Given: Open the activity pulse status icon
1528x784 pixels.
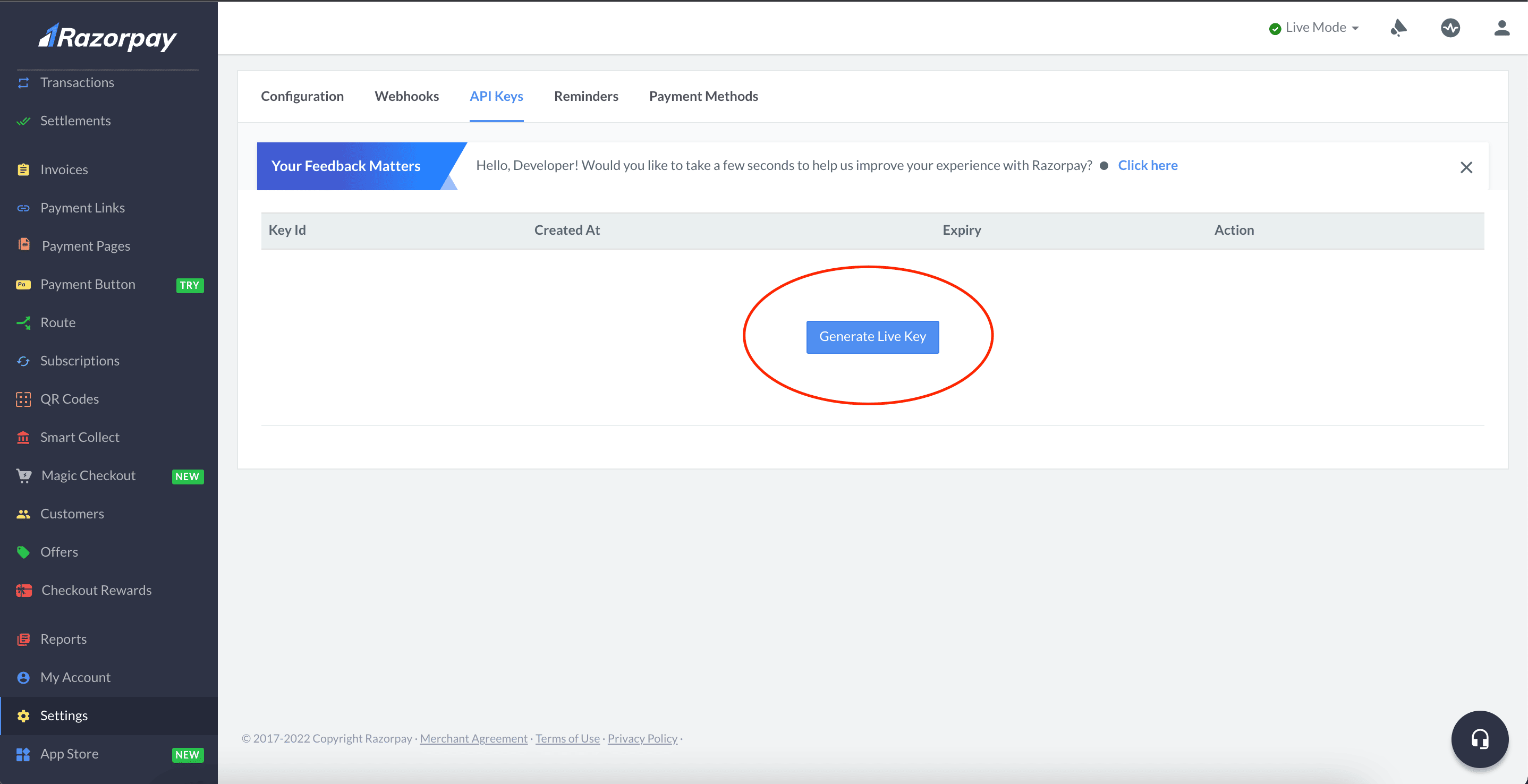Looking at the screenshot, I should click(x=1450, y=28).
